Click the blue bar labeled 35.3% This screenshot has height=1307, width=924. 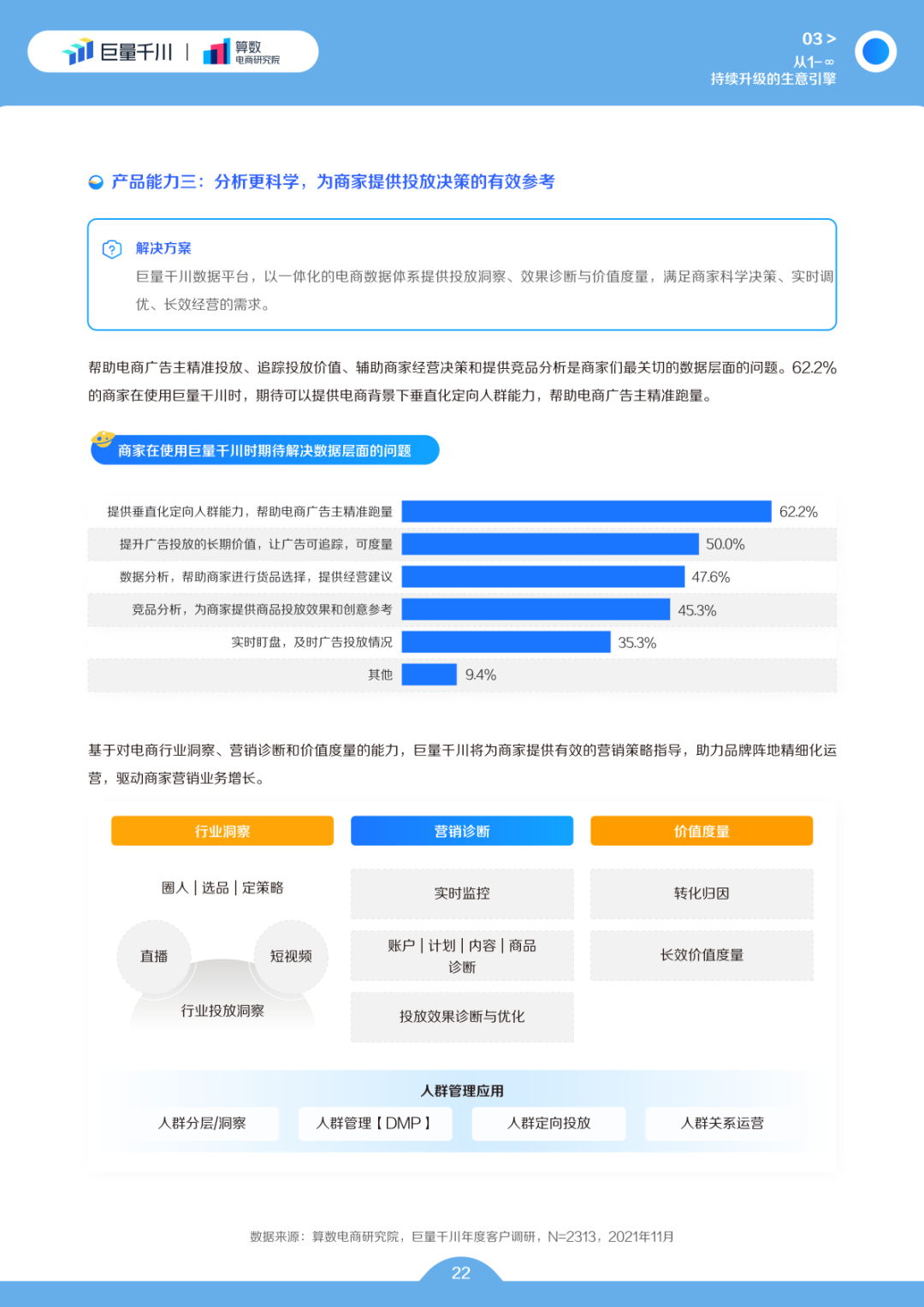point(506,642)
